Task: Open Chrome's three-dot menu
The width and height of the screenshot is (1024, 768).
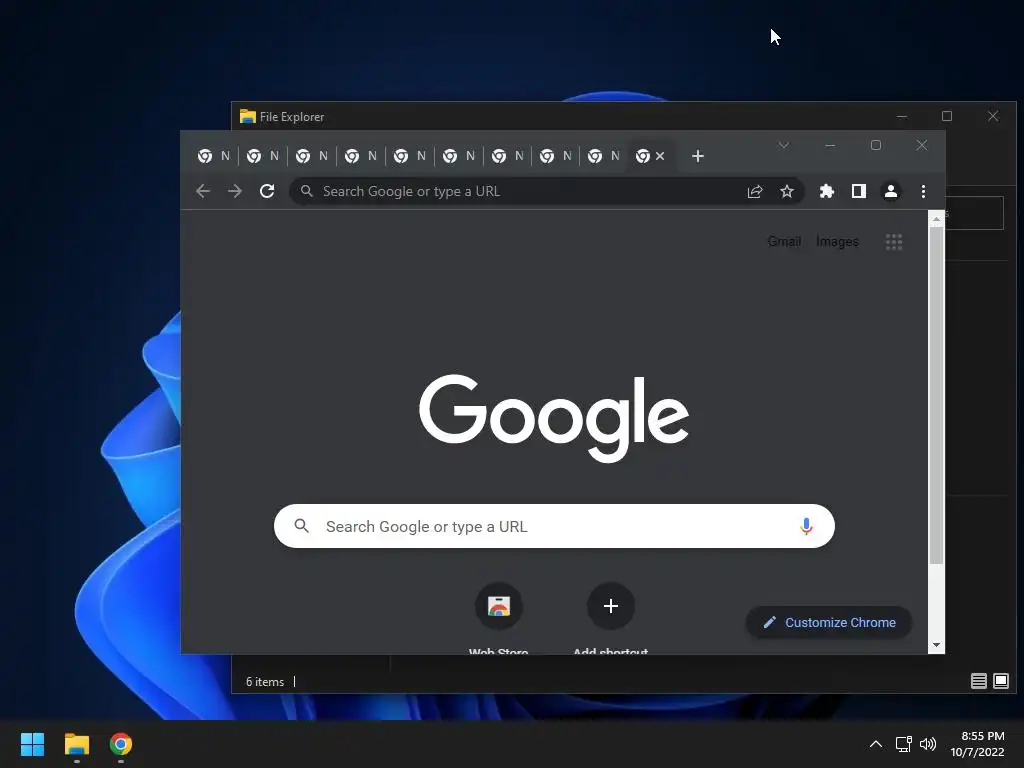Action: [923, 191]
